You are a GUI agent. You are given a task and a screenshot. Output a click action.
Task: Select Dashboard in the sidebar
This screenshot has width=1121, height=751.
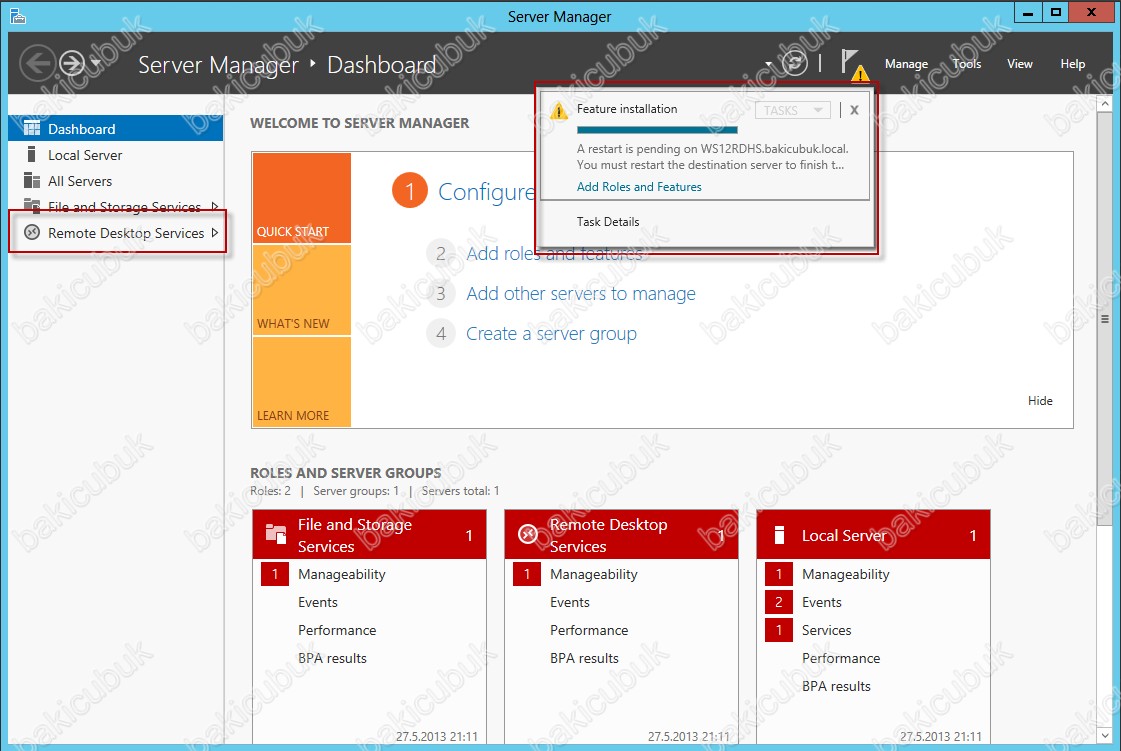[x=116, y=129]
